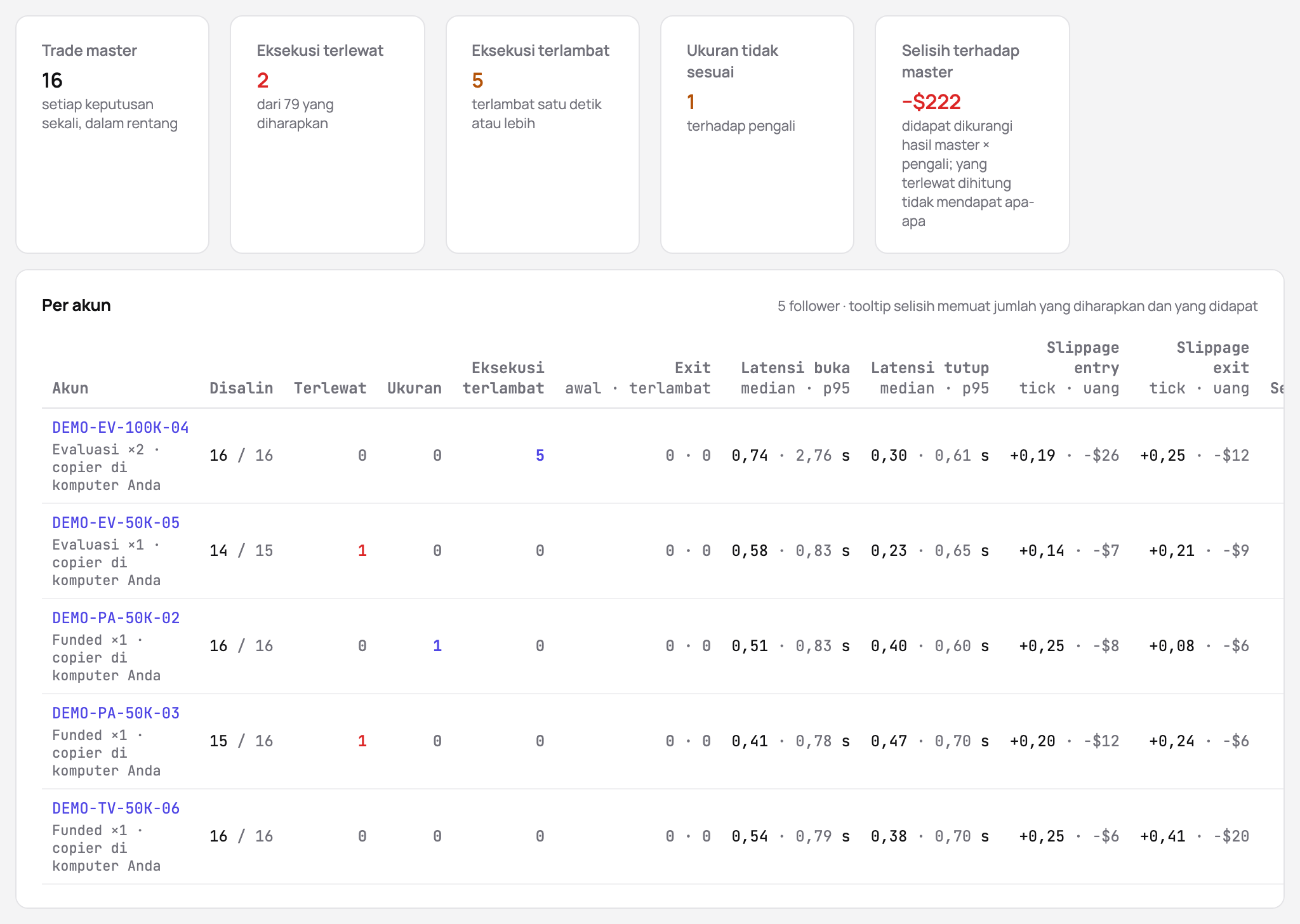1300x924 pixels.
Task: Click exit slippage +0,41 · -$20
Action: [1195, 836]
